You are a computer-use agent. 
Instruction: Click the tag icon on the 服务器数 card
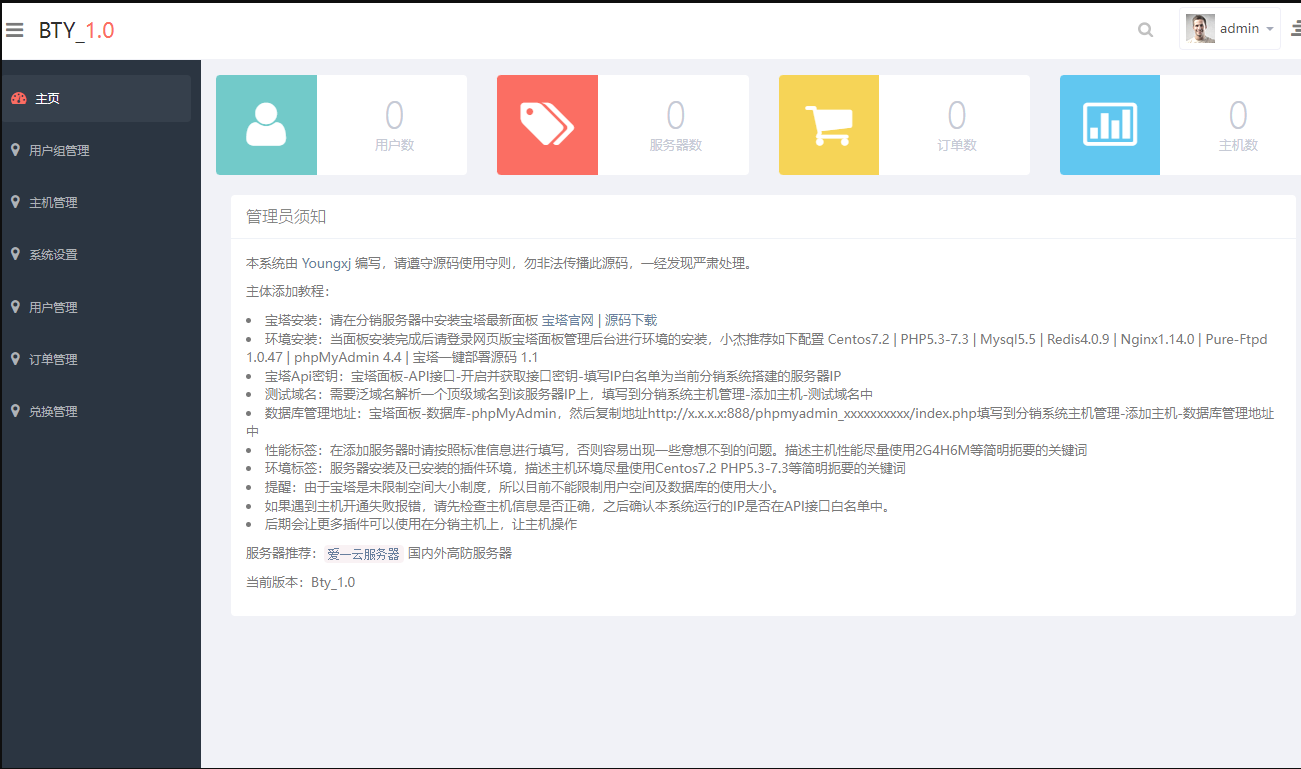pos(547,125)
